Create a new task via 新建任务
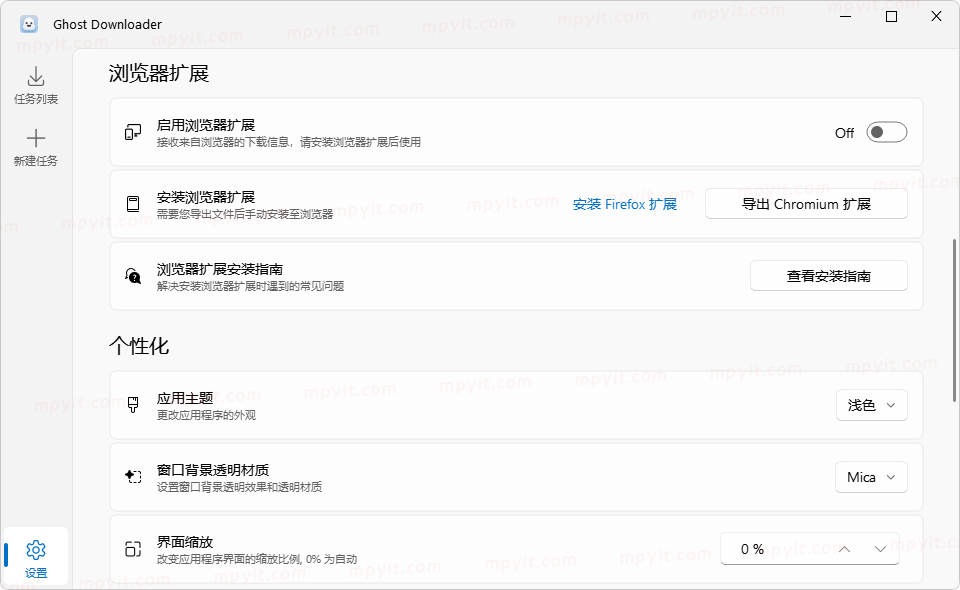This screenshot has width=960, height=590. pyautogui.click(x=36, y=148)
